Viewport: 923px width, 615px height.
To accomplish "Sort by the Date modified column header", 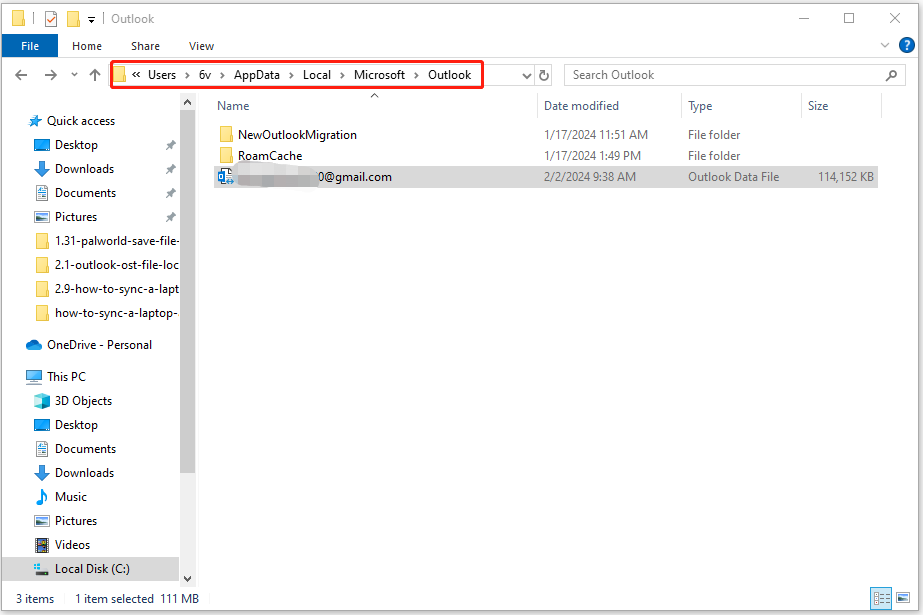I will point(581,106).
